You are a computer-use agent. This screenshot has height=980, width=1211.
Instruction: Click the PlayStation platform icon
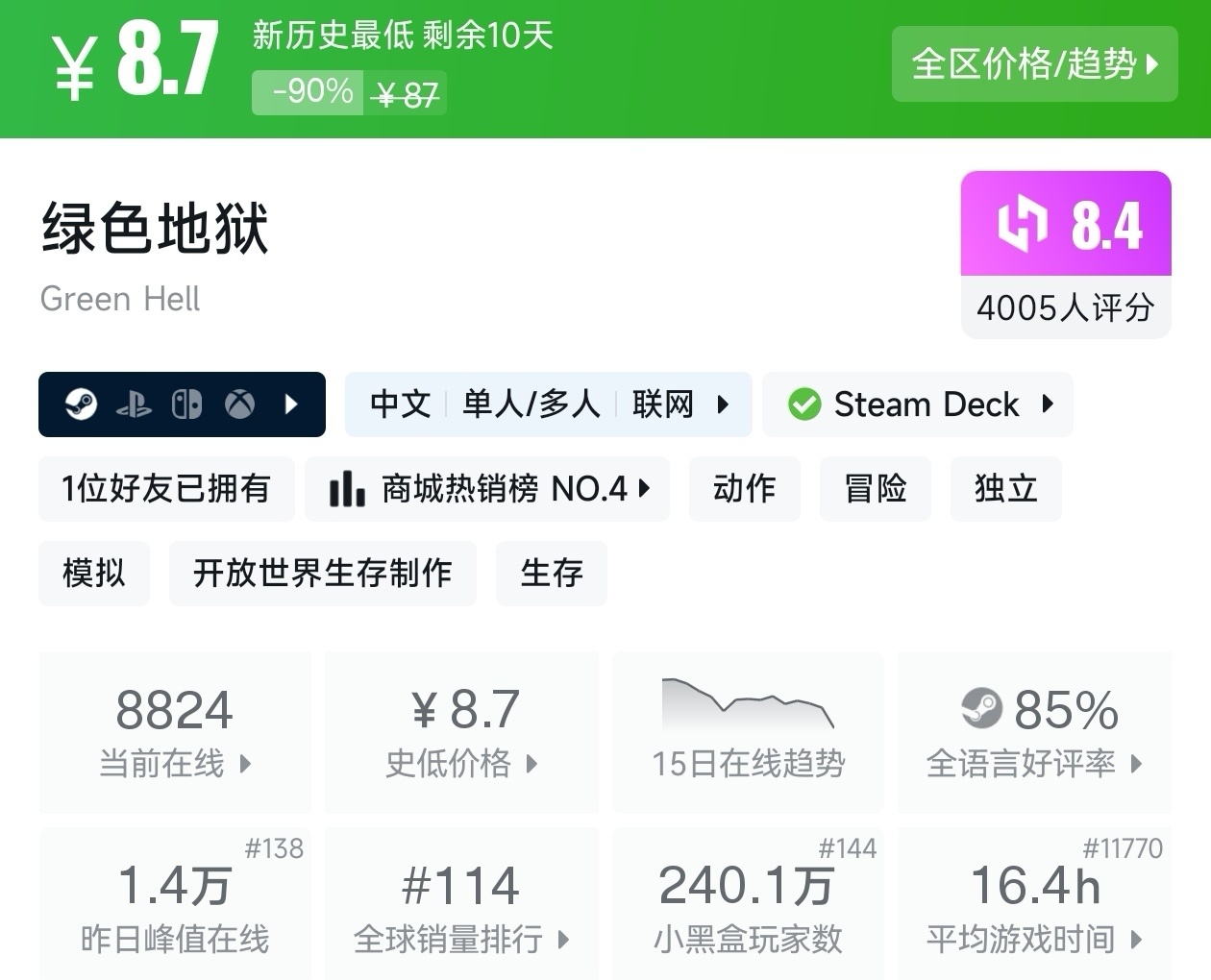[x=134, y=404]
